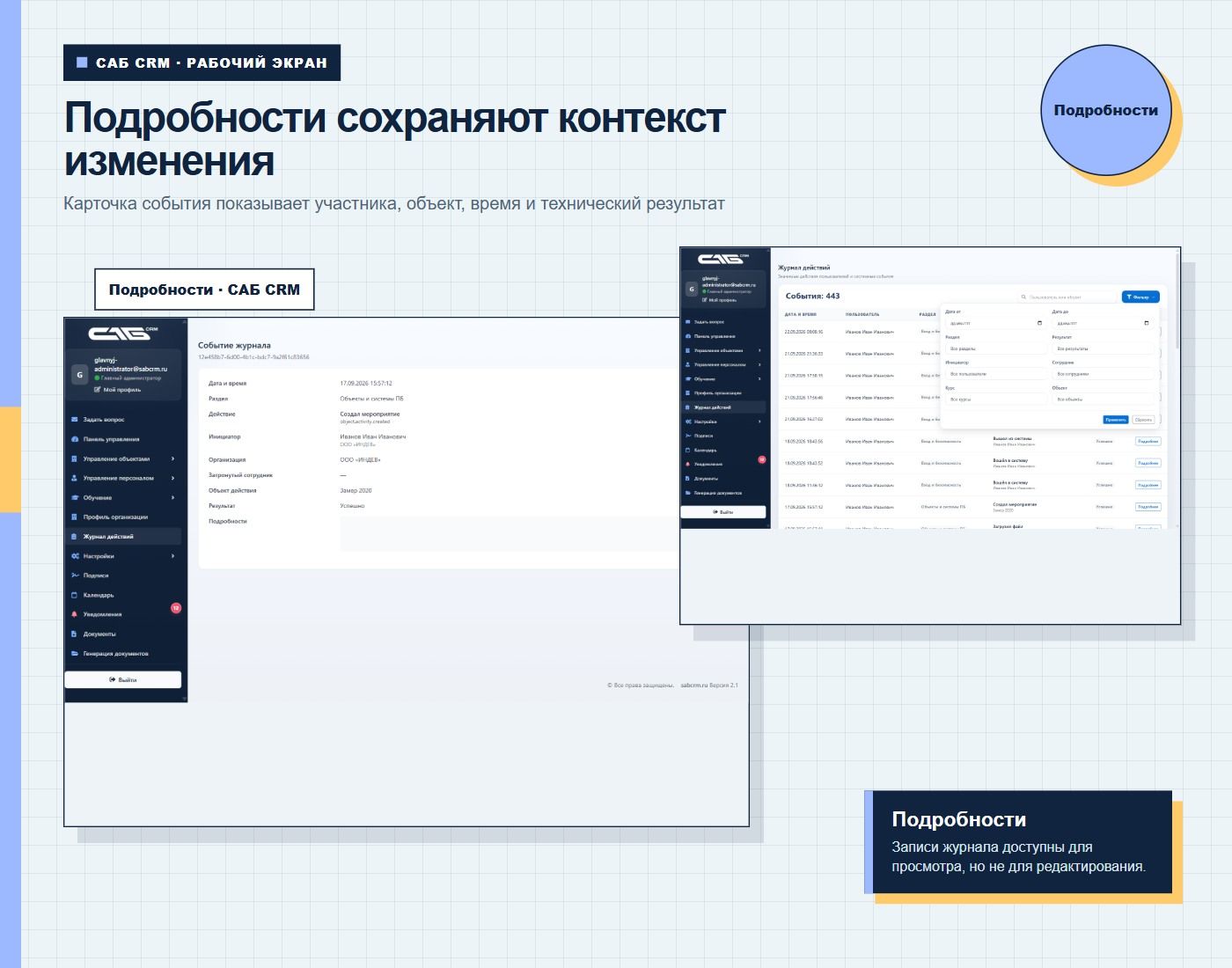Click the sabcrm.ru footer link in event details window
The image size is (1232, 968).
coord(693,685)
